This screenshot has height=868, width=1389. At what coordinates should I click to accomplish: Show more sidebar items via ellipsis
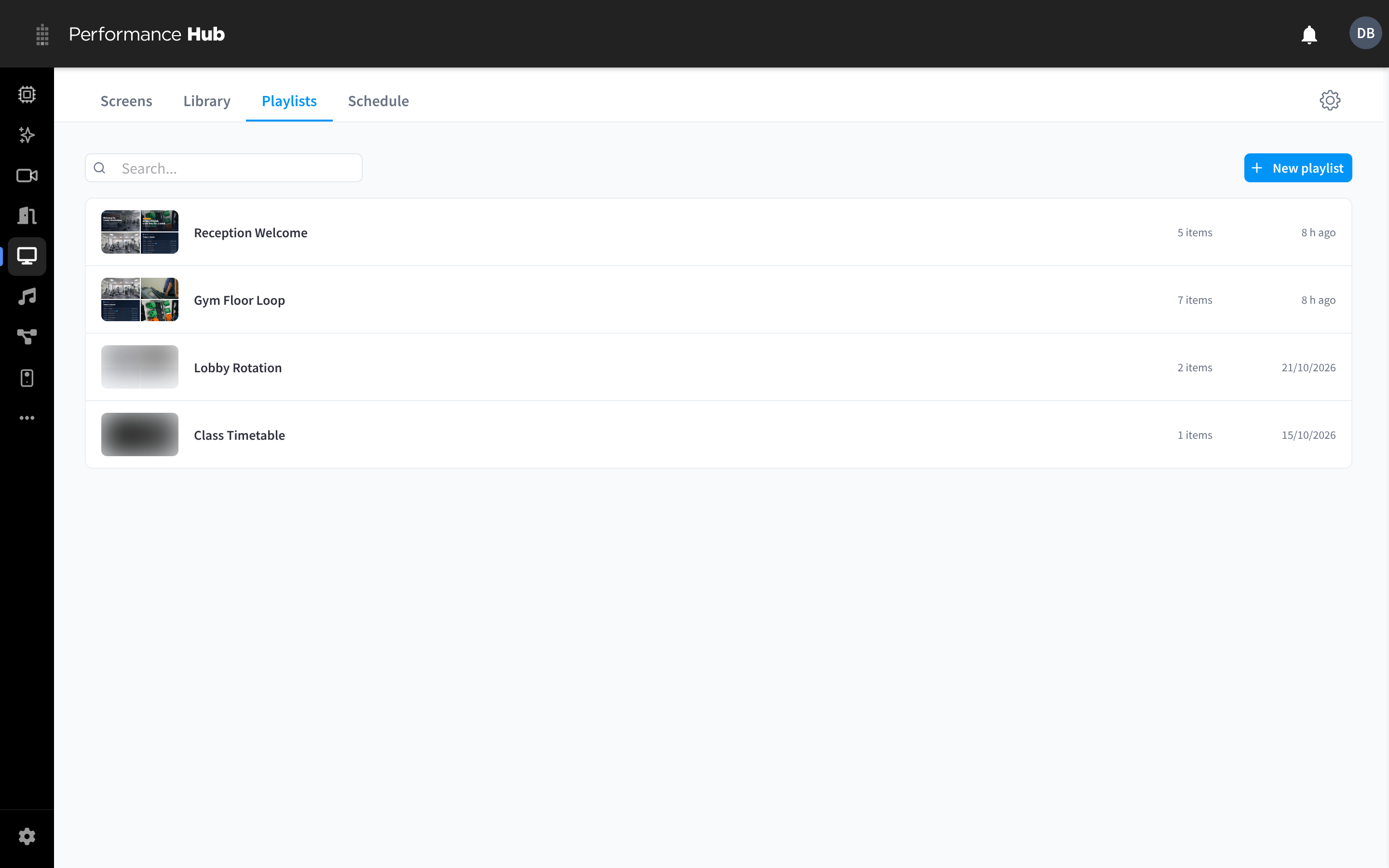point(27,418)
